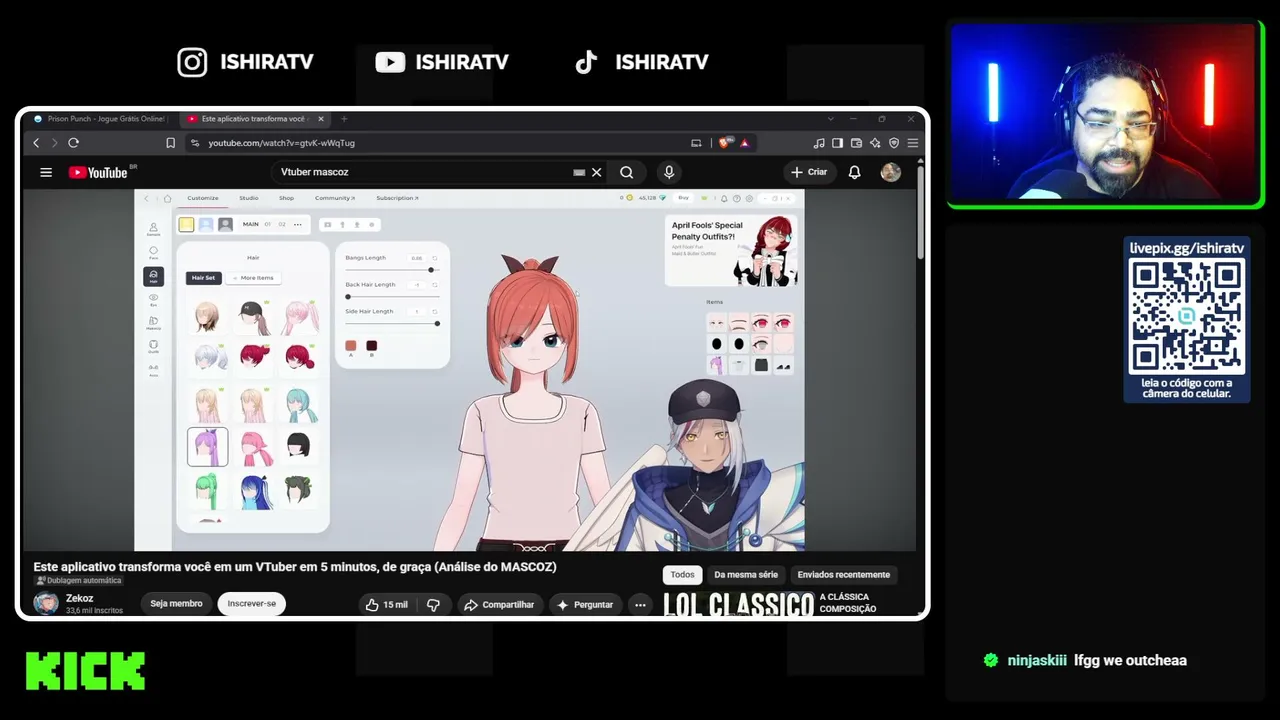Click the Inscrever-se subscribe button
Image resolution: width=1280 pixels, height=720 pixels.
pyautogui.click(x=252, y=604)
